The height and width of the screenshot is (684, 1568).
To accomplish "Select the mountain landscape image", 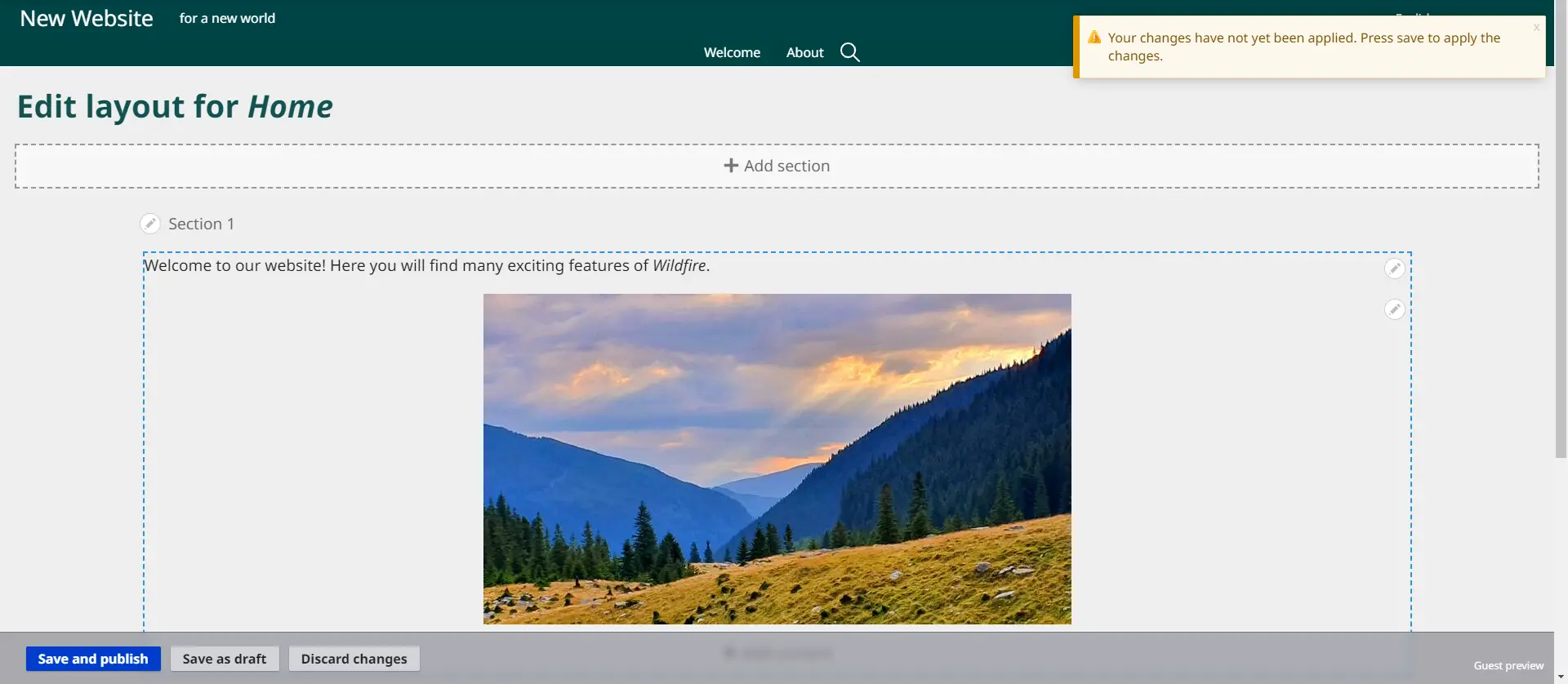I will tap(777, 459).
